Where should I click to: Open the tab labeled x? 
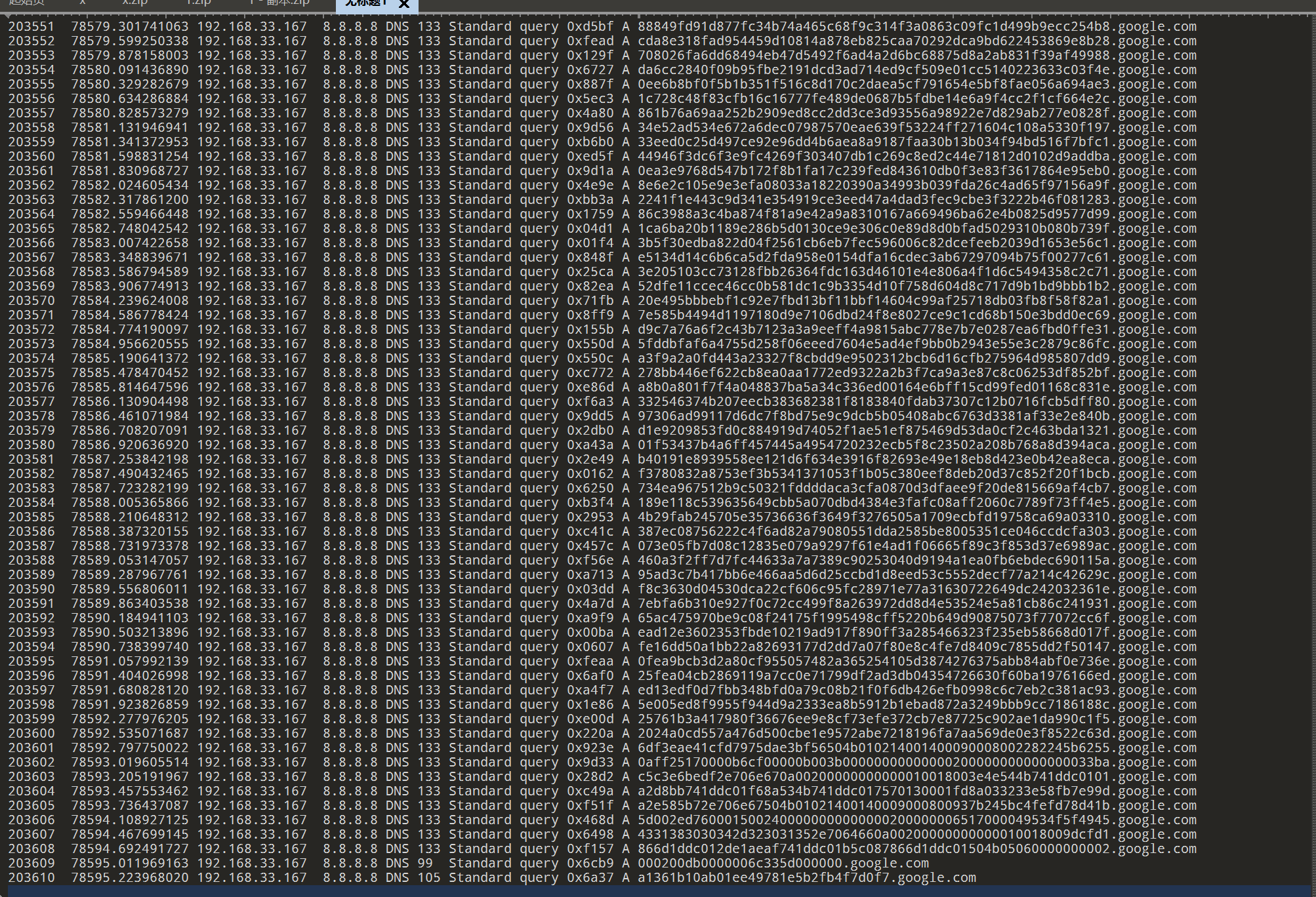pyautogui.click(x=83, y=3)
